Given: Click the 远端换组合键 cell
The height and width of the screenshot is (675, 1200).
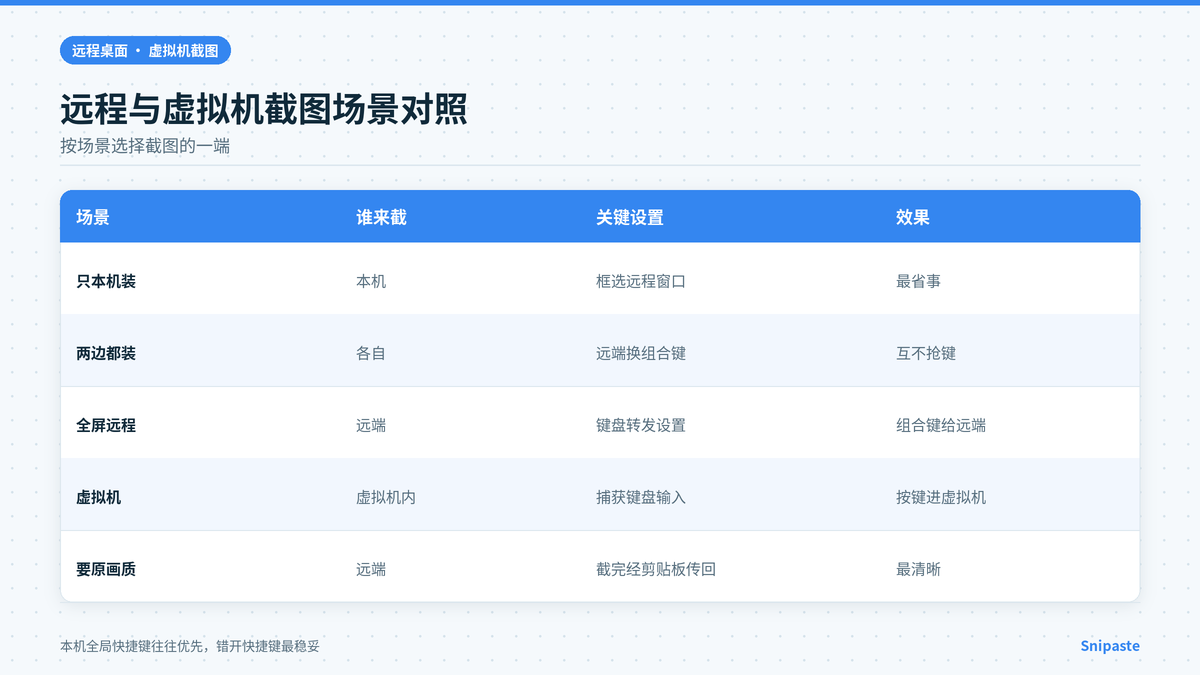Looking at the screenshot, I should coord(641,353).
